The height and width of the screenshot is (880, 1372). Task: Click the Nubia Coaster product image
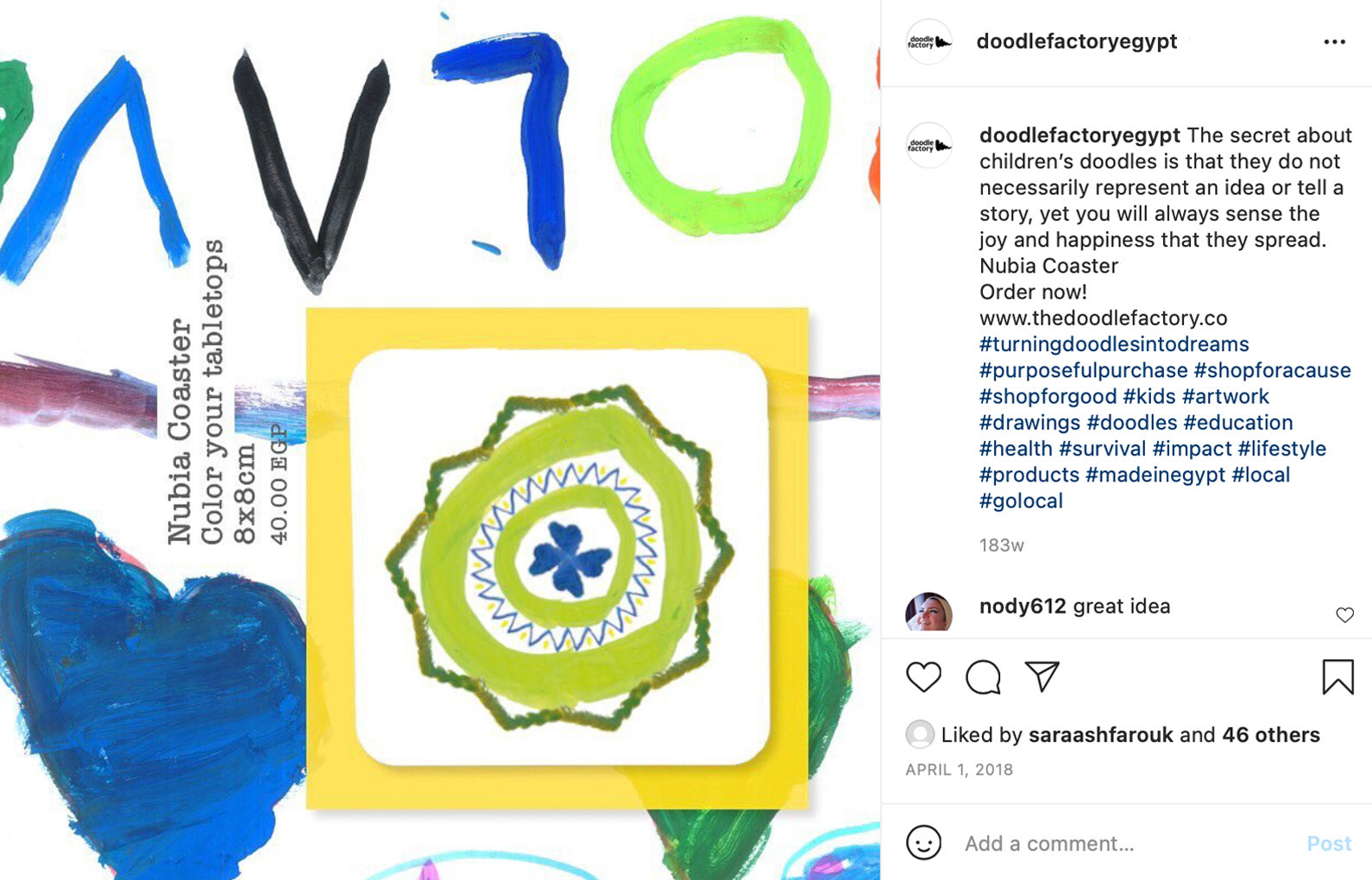tap(557, 558)
